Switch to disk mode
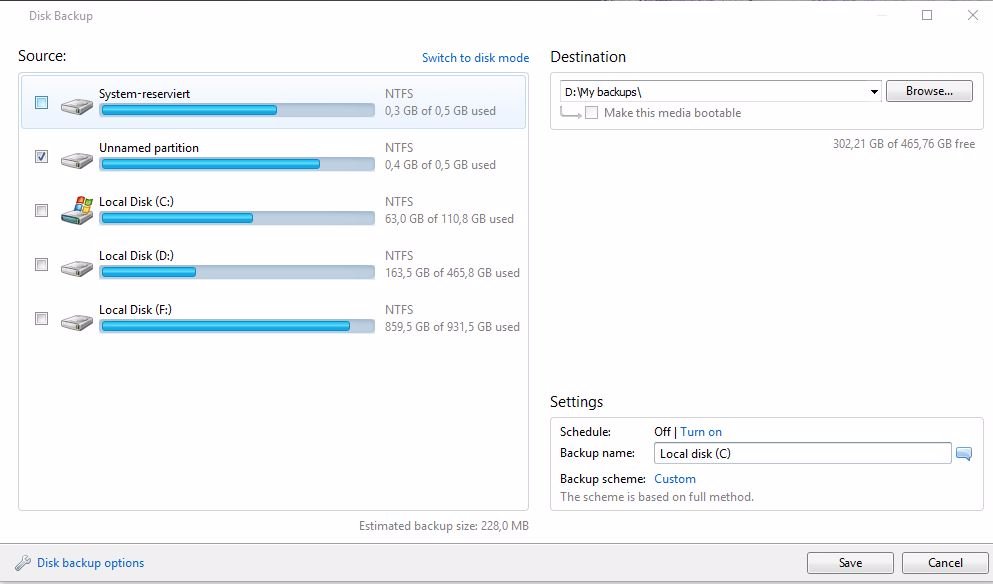Viewport: 993px width, 584px height. tap(476, 58)
